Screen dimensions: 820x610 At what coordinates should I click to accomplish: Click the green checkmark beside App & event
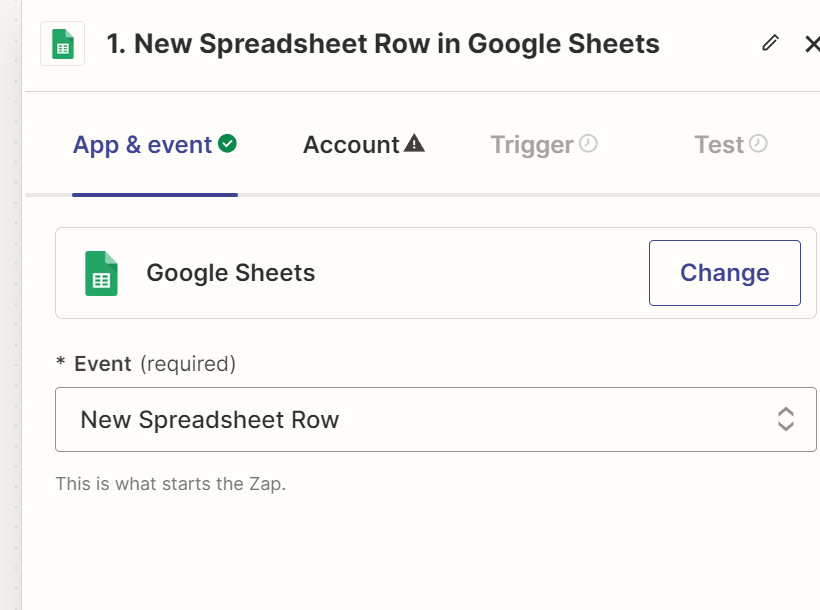(228, 144)
